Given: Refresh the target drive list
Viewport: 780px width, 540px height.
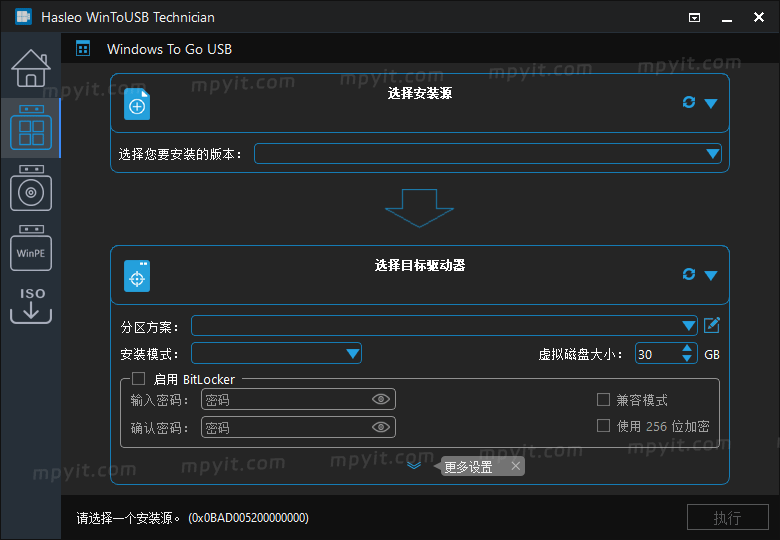Looking at the screenshot, I should [x=689, y=274].
